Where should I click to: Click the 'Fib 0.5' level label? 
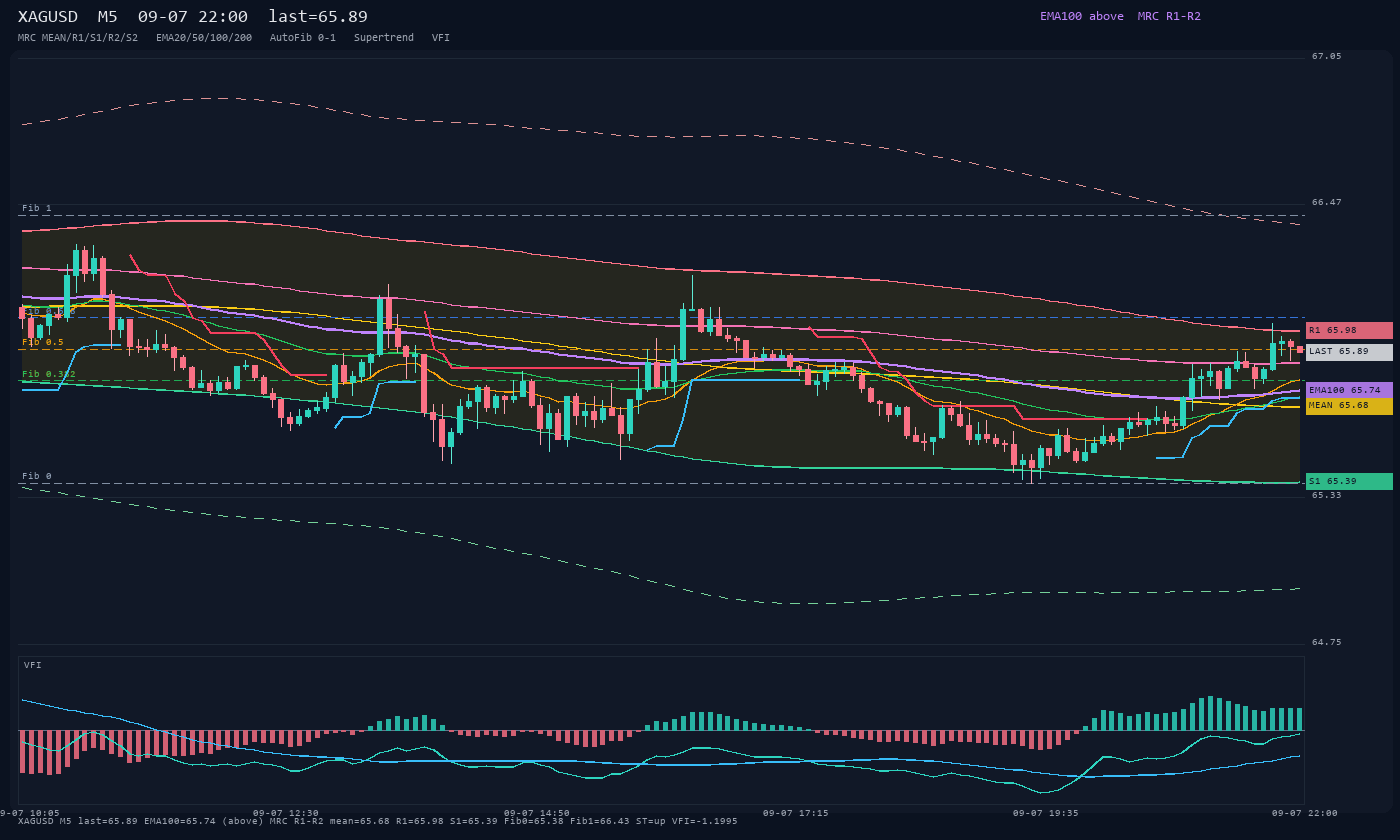[43, 342]
